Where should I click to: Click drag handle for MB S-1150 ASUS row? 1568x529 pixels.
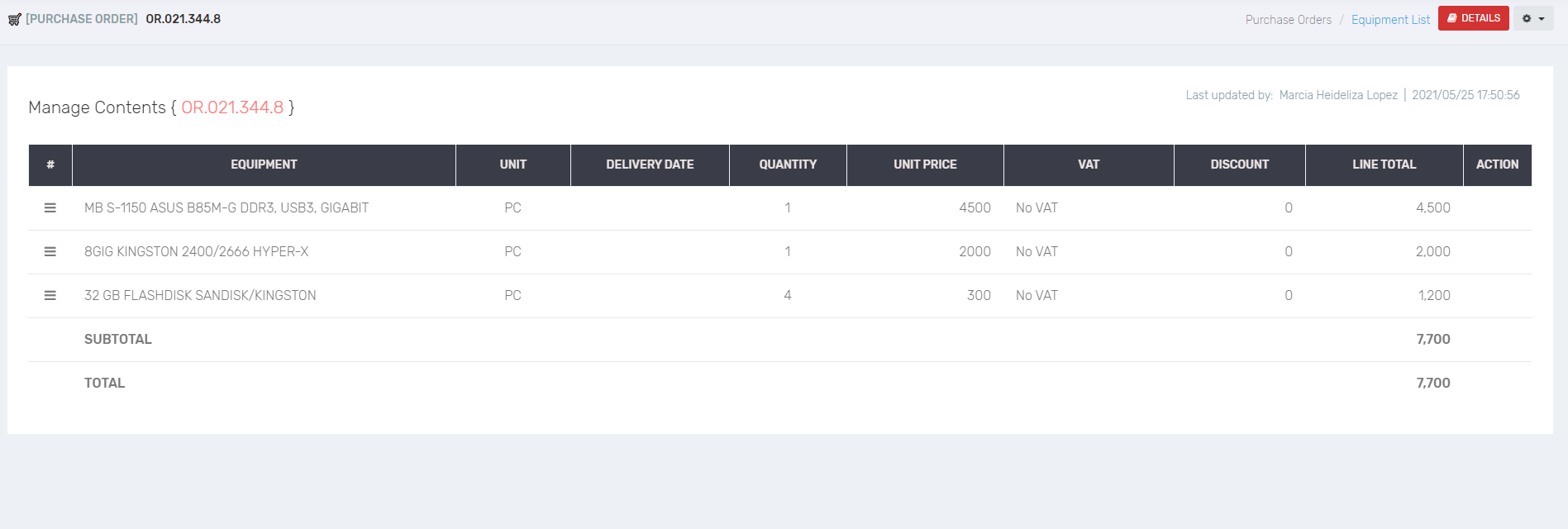(50, 208)
